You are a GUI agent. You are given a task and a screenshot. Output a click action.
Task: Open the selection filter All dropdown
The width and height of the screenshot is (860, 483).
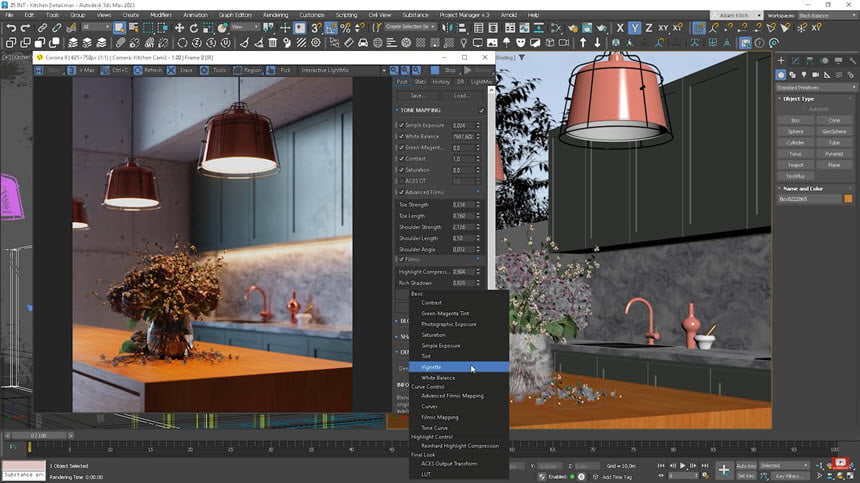point(95,27)
